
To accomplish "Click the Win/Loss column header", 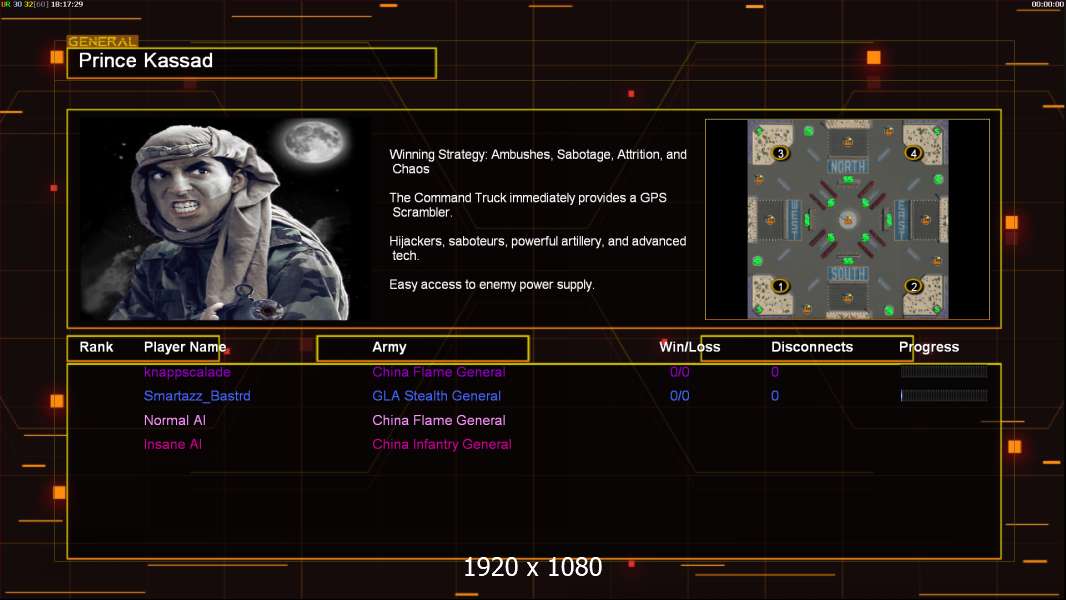I will coord(689,347).
